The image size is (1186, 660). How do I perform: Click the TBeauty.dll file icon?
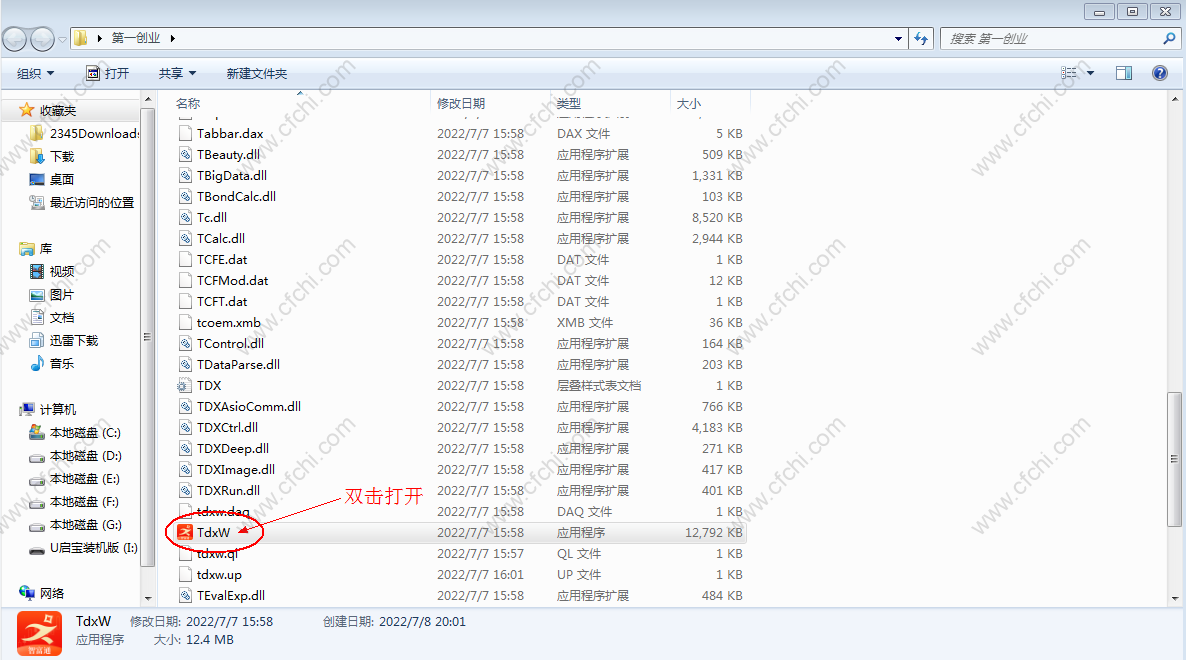[x=185, y=154]
